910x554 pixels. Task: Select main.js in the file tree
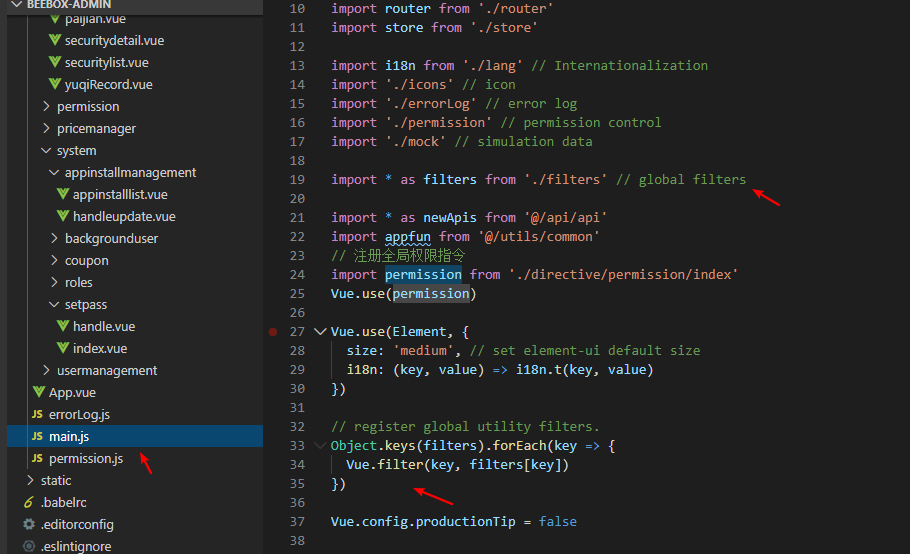click(x=69, y=437)
